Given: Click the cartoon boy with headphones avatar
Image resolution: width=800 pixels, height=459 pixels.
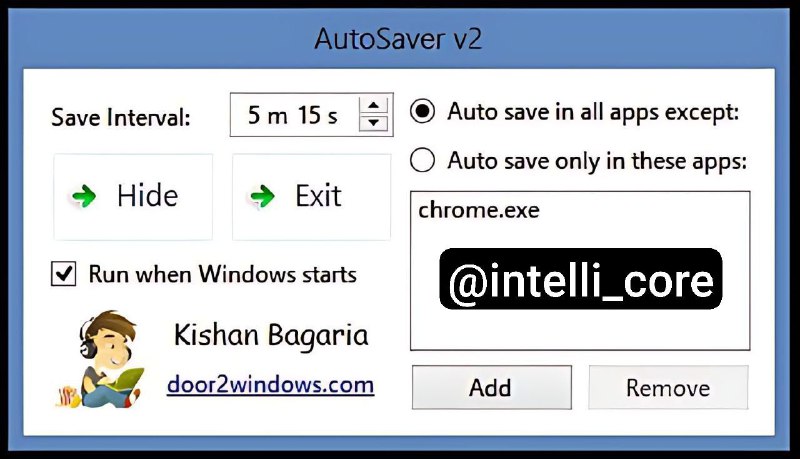Looking at the screenshot, I should point(100,359).
